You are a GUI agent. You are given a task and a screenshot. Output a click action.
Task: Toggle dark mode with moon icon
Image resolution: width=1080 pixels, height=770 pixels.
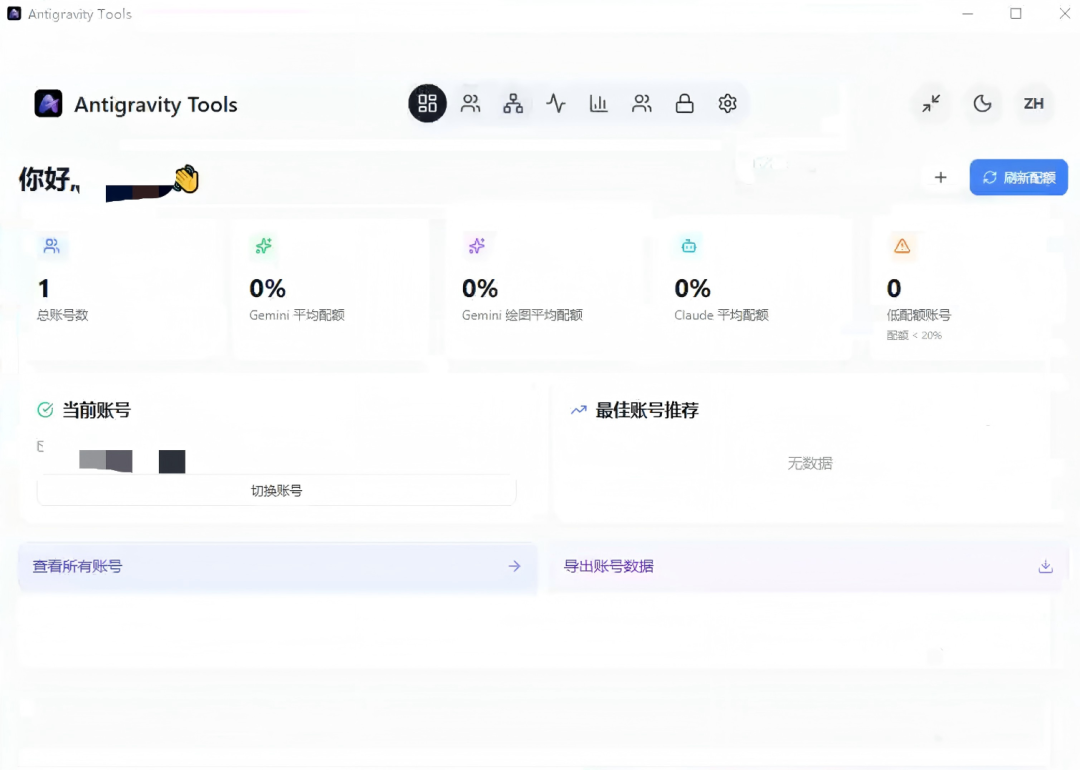point(982,103)
